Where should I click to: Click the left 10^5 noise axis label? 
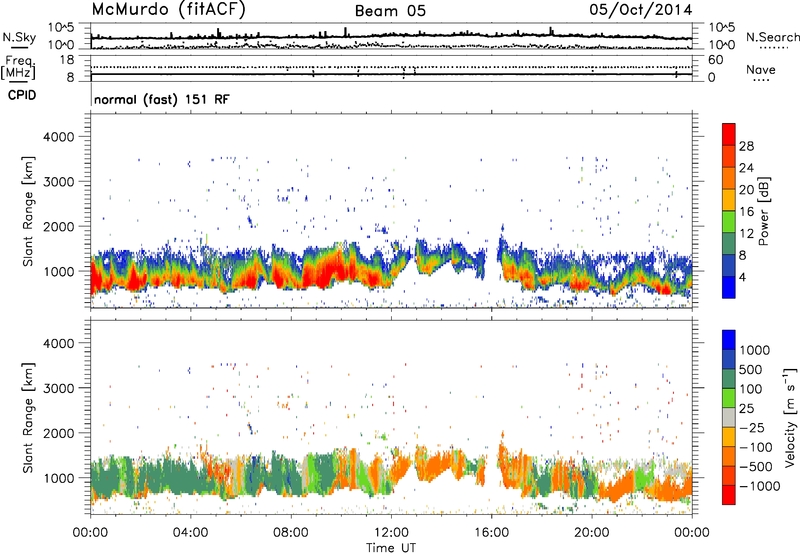pos(61,27)
